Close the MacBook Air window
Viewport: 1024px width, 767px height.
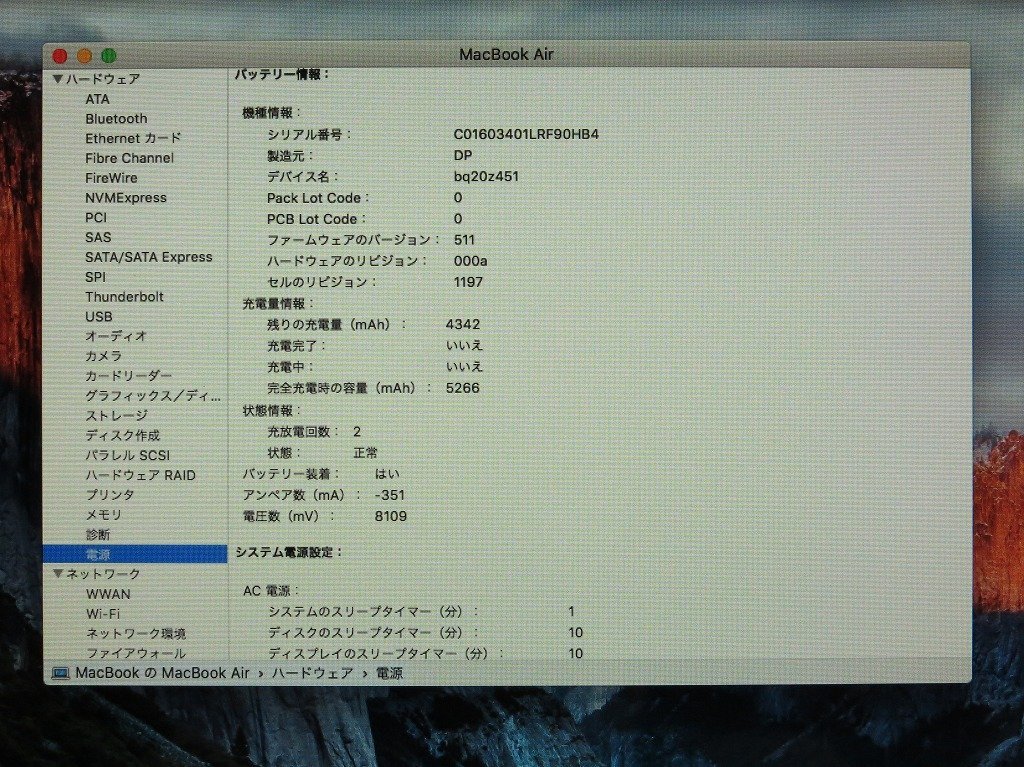tap(60, 56)
